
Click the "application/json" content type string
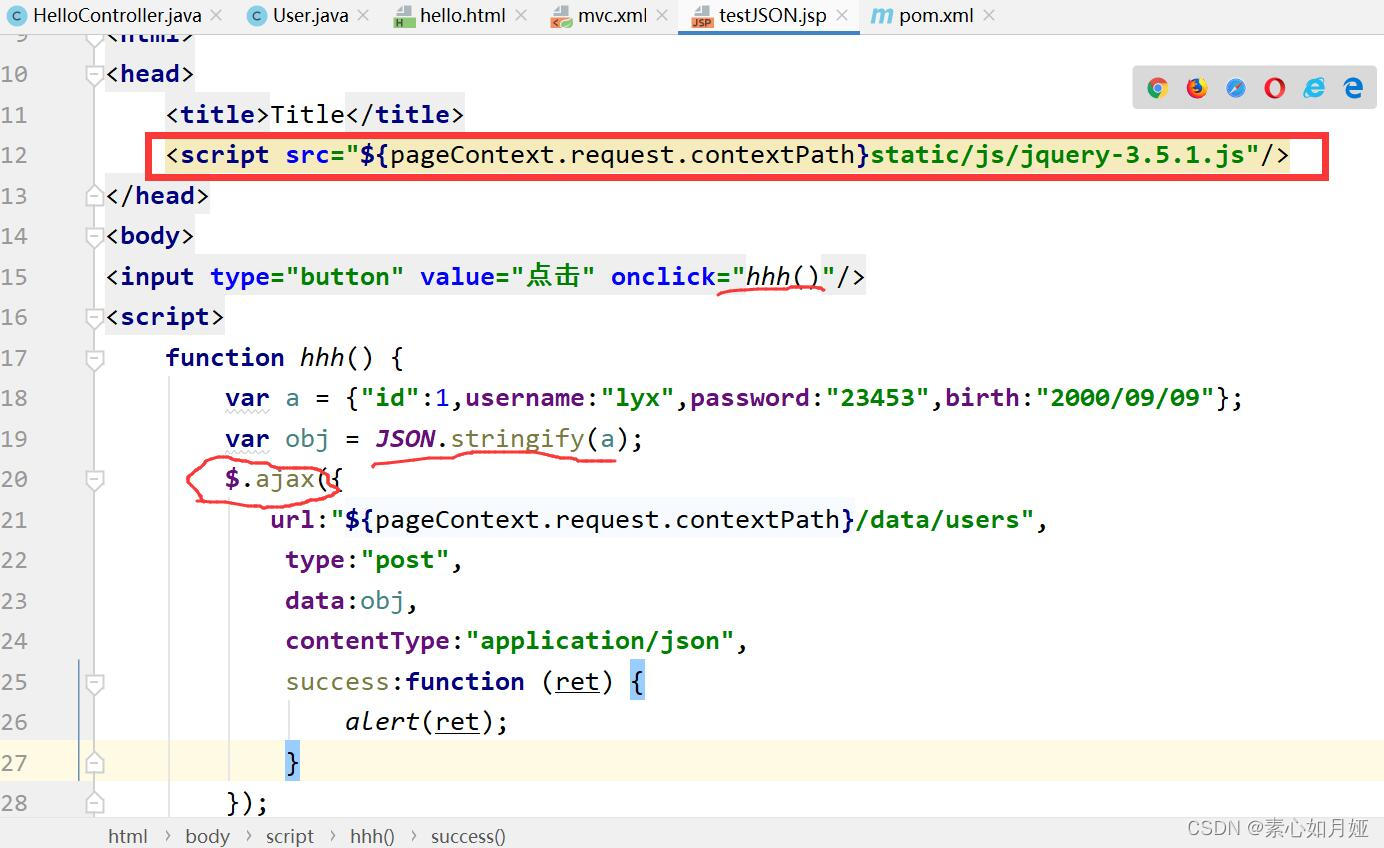[600, 641]
